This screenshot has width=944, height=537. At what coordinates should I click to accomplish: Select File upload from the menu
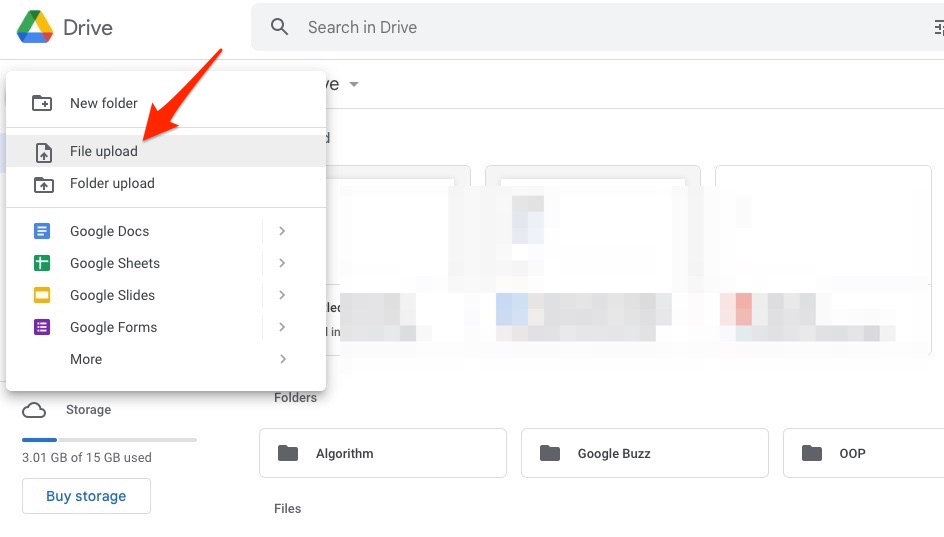coord(104,151)
